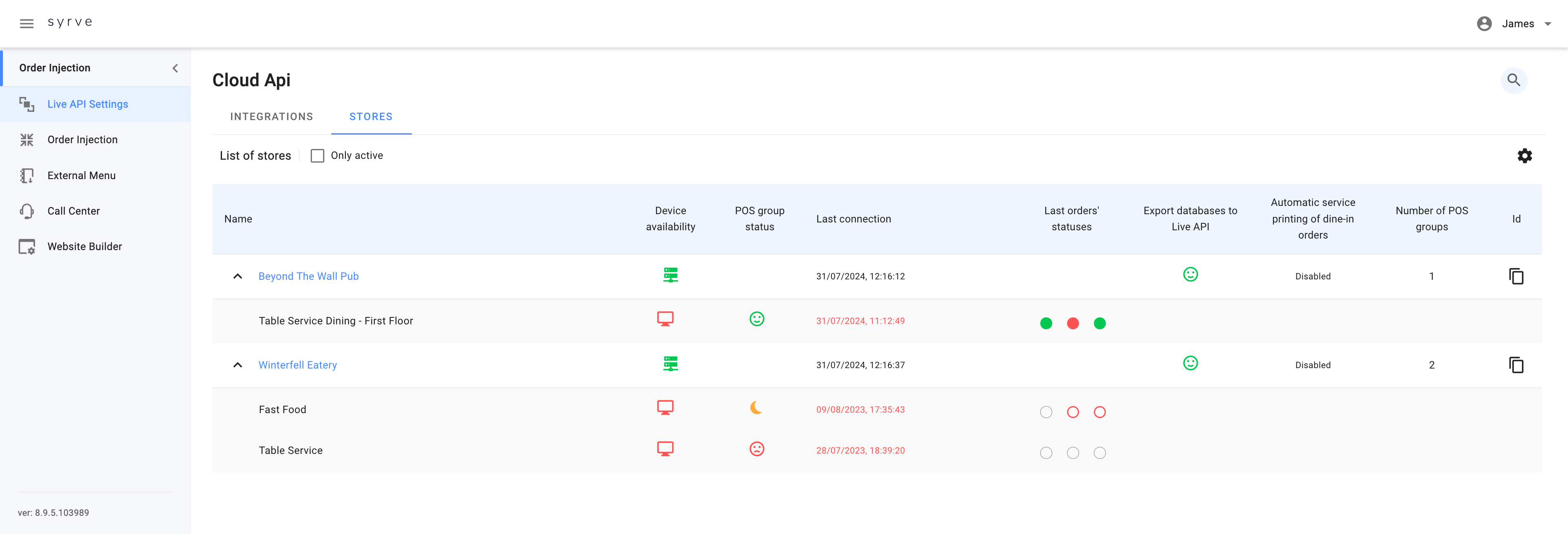The height and width of the screenshot is (534, 1568).
Task: Open Call Center from the sidebar
Action: tap(73, 211)
